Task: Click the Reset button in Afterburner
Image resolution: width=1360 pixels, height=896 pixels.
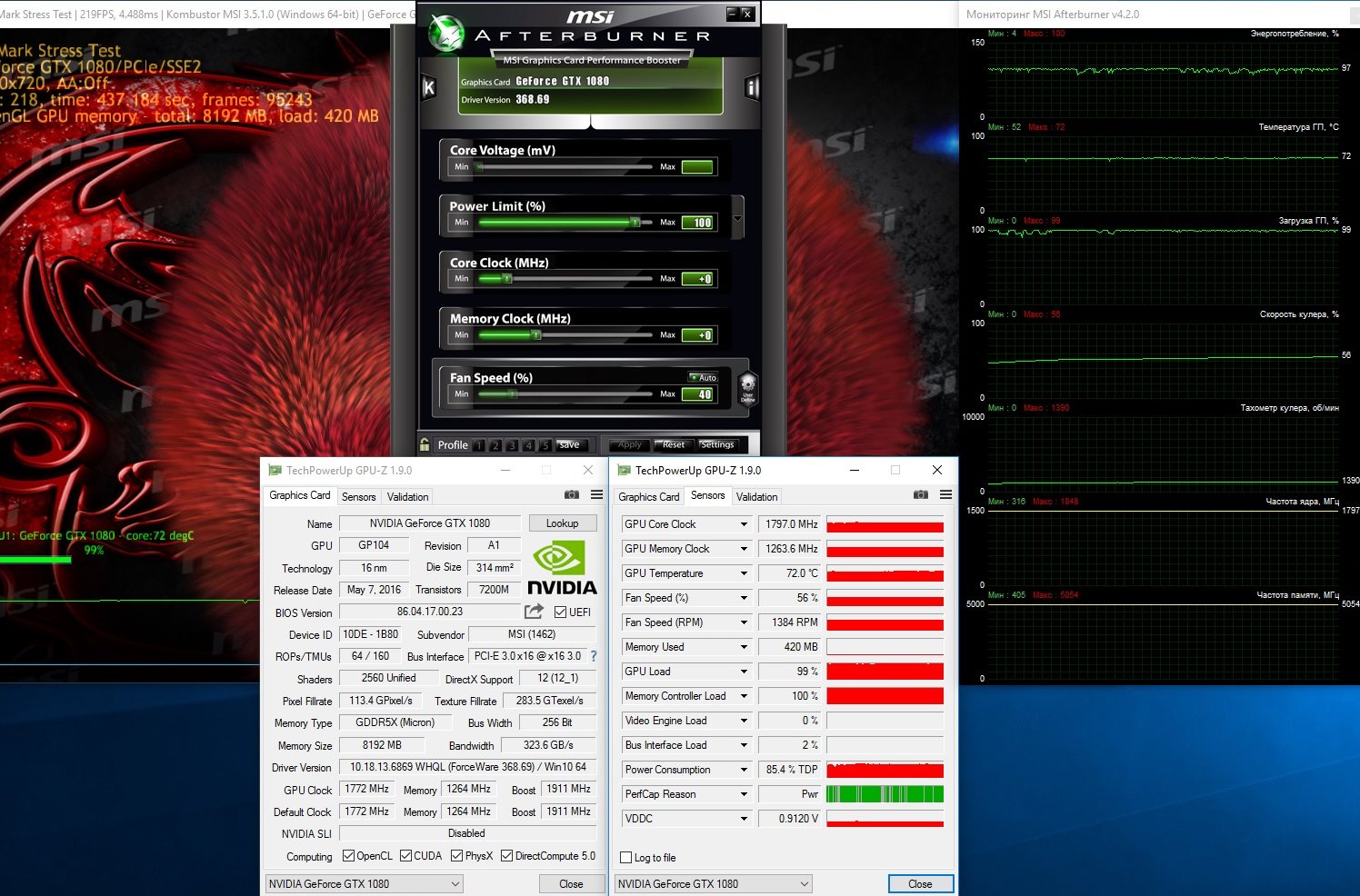Action: click(674, 445)
